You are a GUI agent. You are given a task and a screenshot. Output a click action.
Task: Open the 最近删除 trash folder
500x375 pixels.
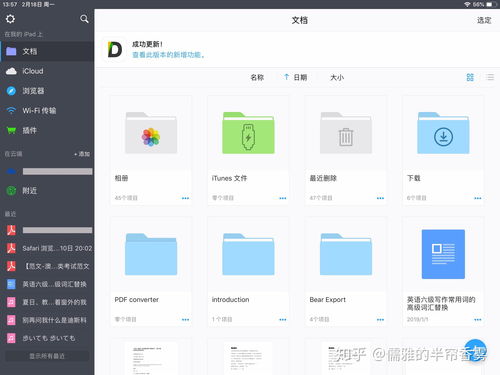point(346,133)
